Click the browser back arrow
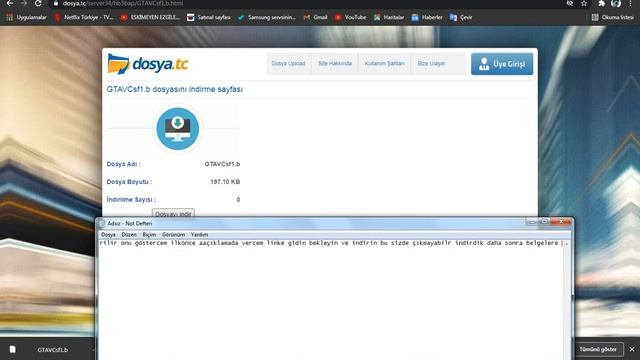640x360 pixels. tap(9, 3)
